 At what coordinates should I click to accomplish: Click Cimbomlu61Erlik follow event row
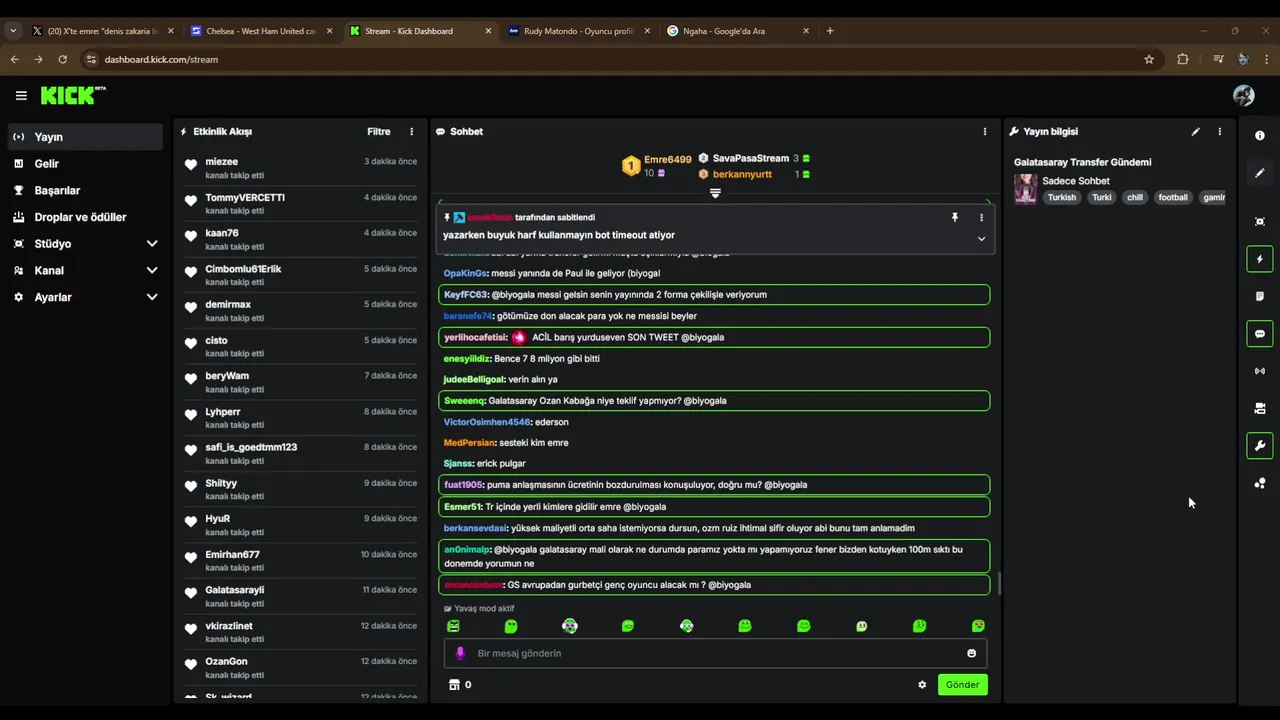pyautogui.click(x=300, y=275)
